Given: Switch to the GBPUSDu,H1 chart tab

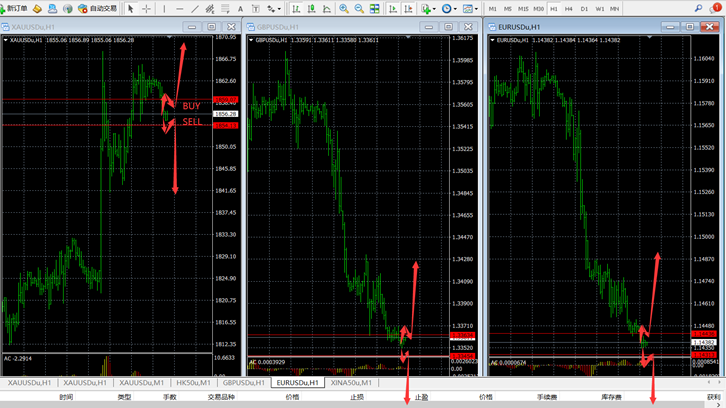Looking at the screenshot, I should tap(243, 382).
